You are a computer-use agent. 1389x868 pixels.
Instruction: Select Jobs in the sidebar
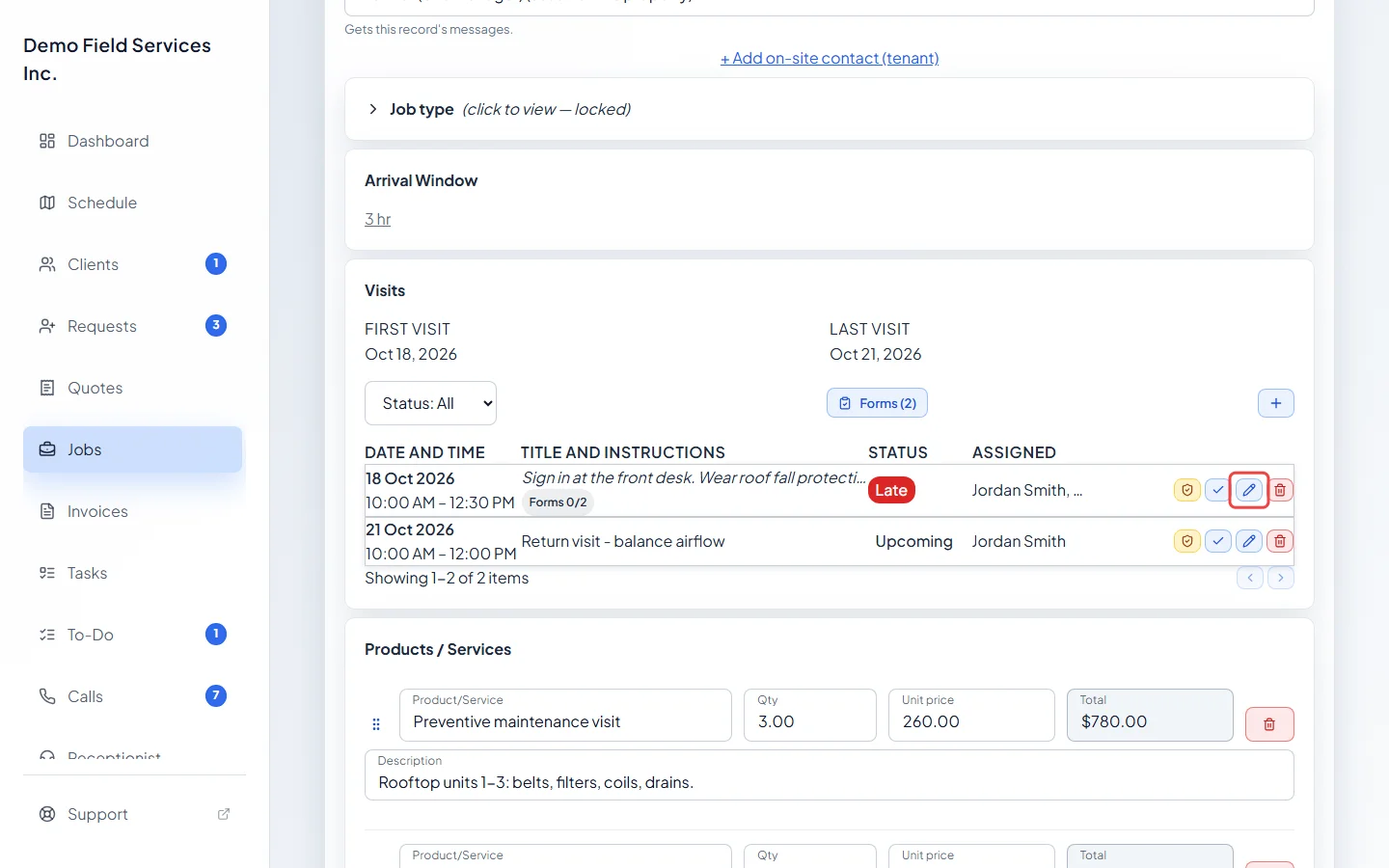133,449
